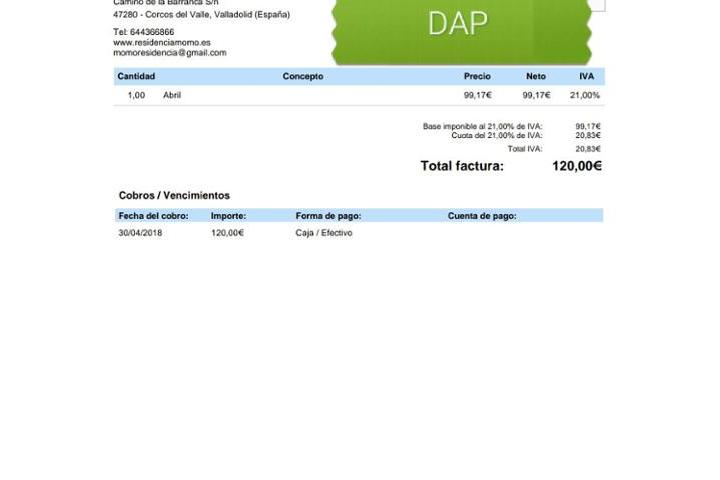Click the Caja / Efectivo payment method
The height and width of the screenshot is (480, 720).
[324, 233]
